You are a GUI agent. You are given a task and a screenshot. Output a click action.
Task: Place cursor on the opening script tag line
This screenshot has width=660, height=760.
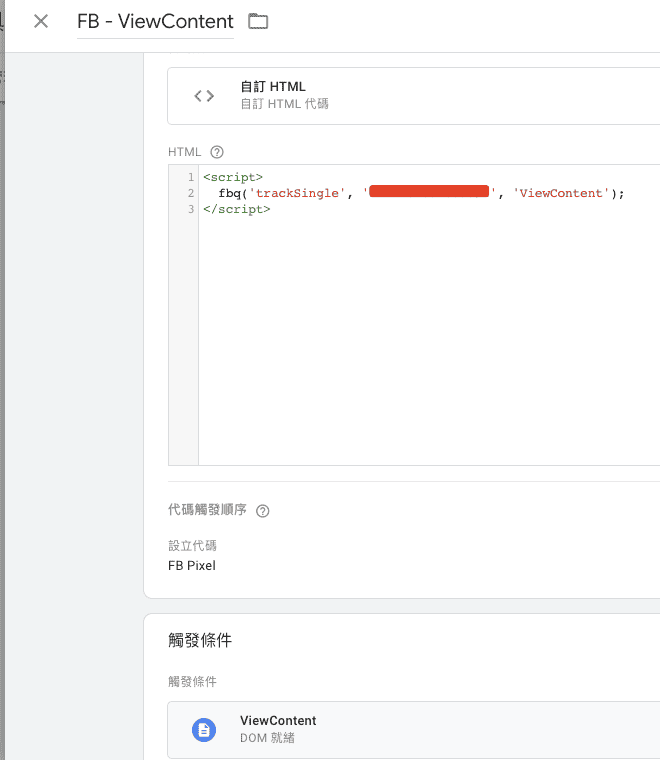click(x=233, y=177)
